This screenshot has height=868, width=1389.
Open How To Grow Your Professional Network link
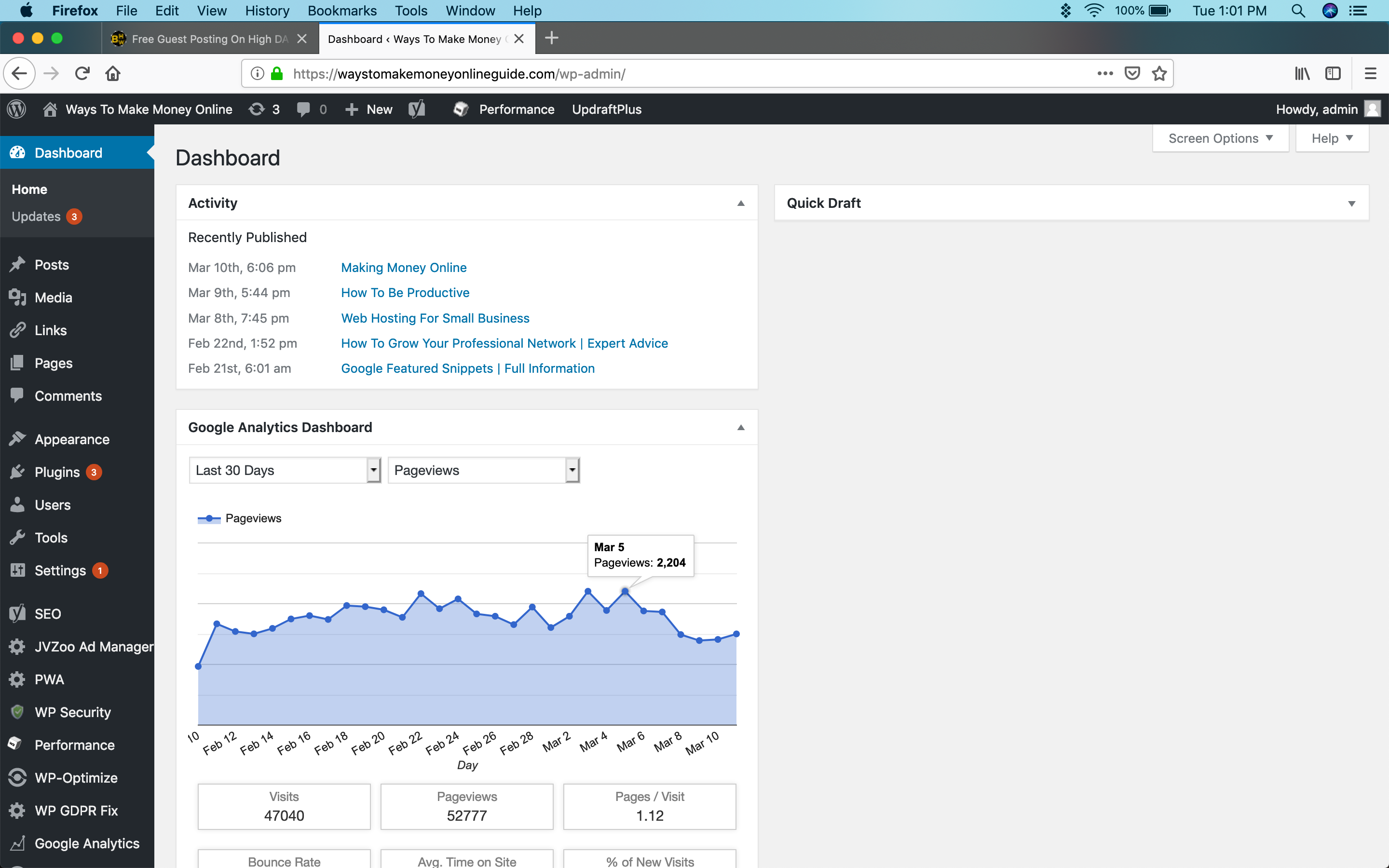[504, 343]
